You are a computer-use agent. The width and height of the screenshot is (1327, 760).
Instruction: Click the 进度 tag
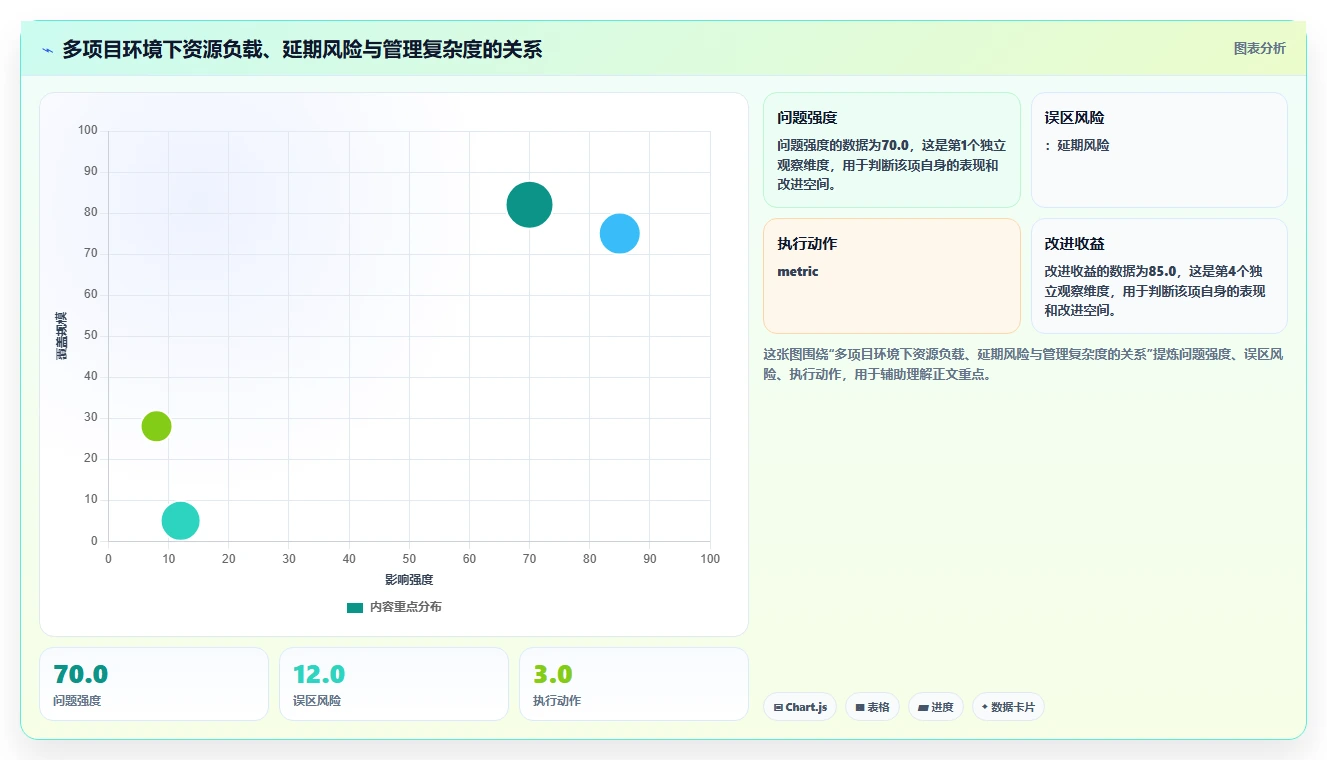[936, 707]
